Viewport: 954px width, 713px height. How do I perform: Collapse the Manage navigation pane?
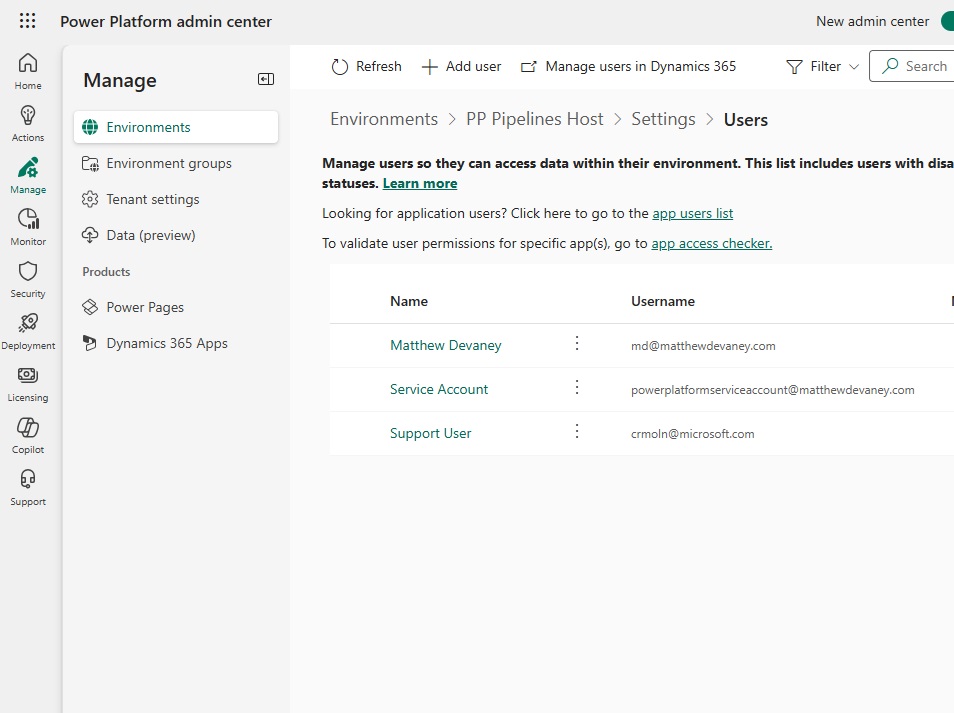pos(266,79)
